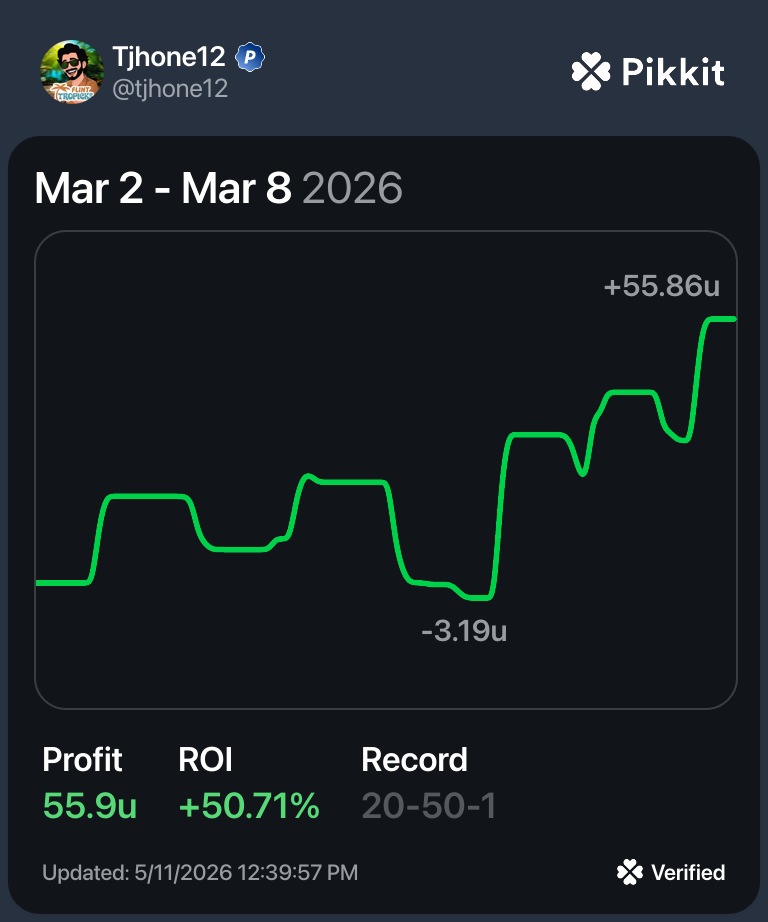Click the green line's final plateau
The image size is (768, 922).
pos(721,319)
